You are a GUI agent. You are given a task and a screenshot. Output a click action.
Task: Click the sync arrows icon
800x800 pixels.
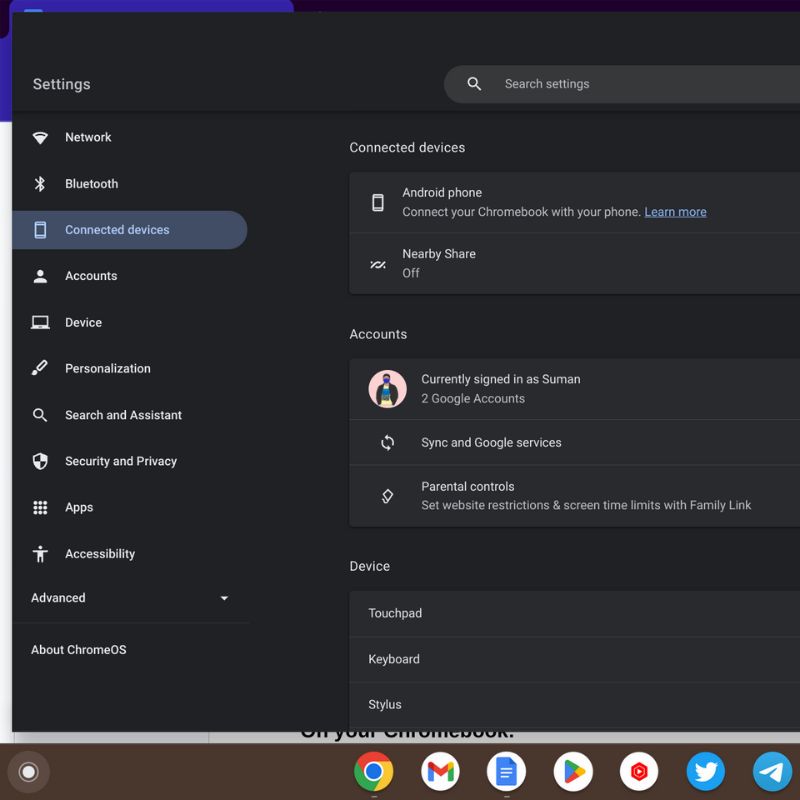(387, 442)
